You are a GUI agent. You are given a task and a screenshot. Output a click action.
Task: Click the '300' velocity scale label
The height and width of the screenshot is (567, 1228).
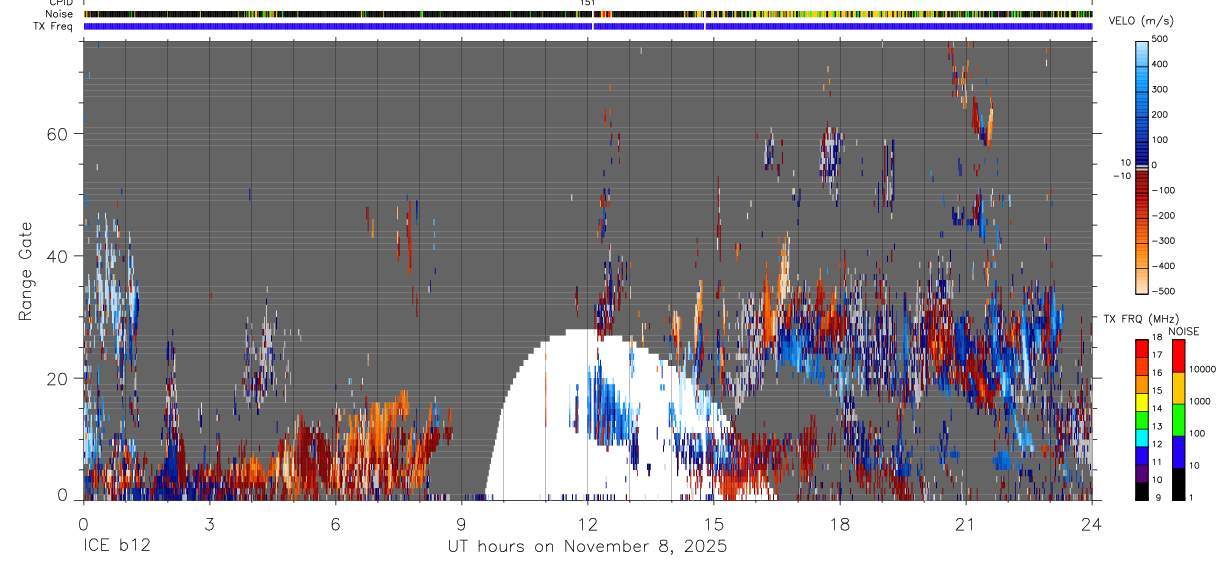(x=1159, y=89)
